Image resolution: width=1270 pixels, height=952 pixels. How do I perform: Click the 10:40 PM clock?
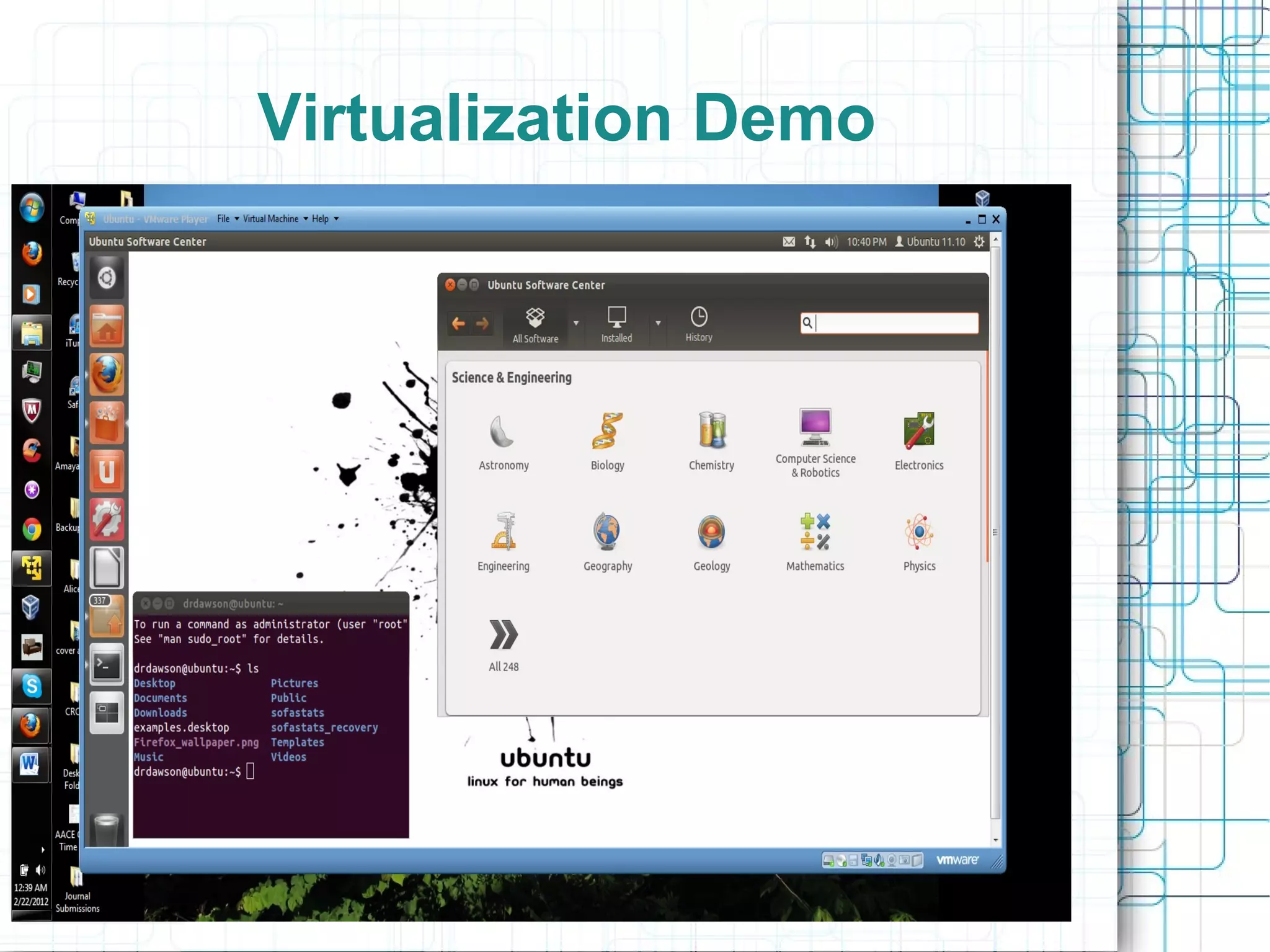click(866, 242)
